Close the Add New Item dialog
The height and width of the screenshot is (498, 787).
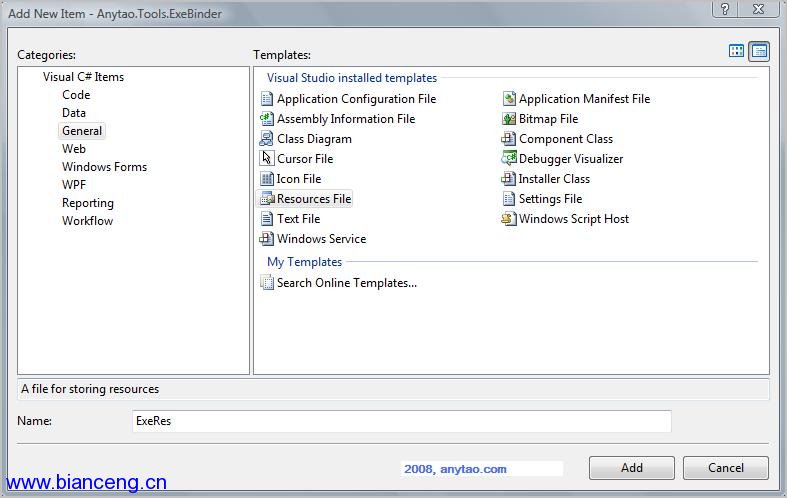coord(759,9)
